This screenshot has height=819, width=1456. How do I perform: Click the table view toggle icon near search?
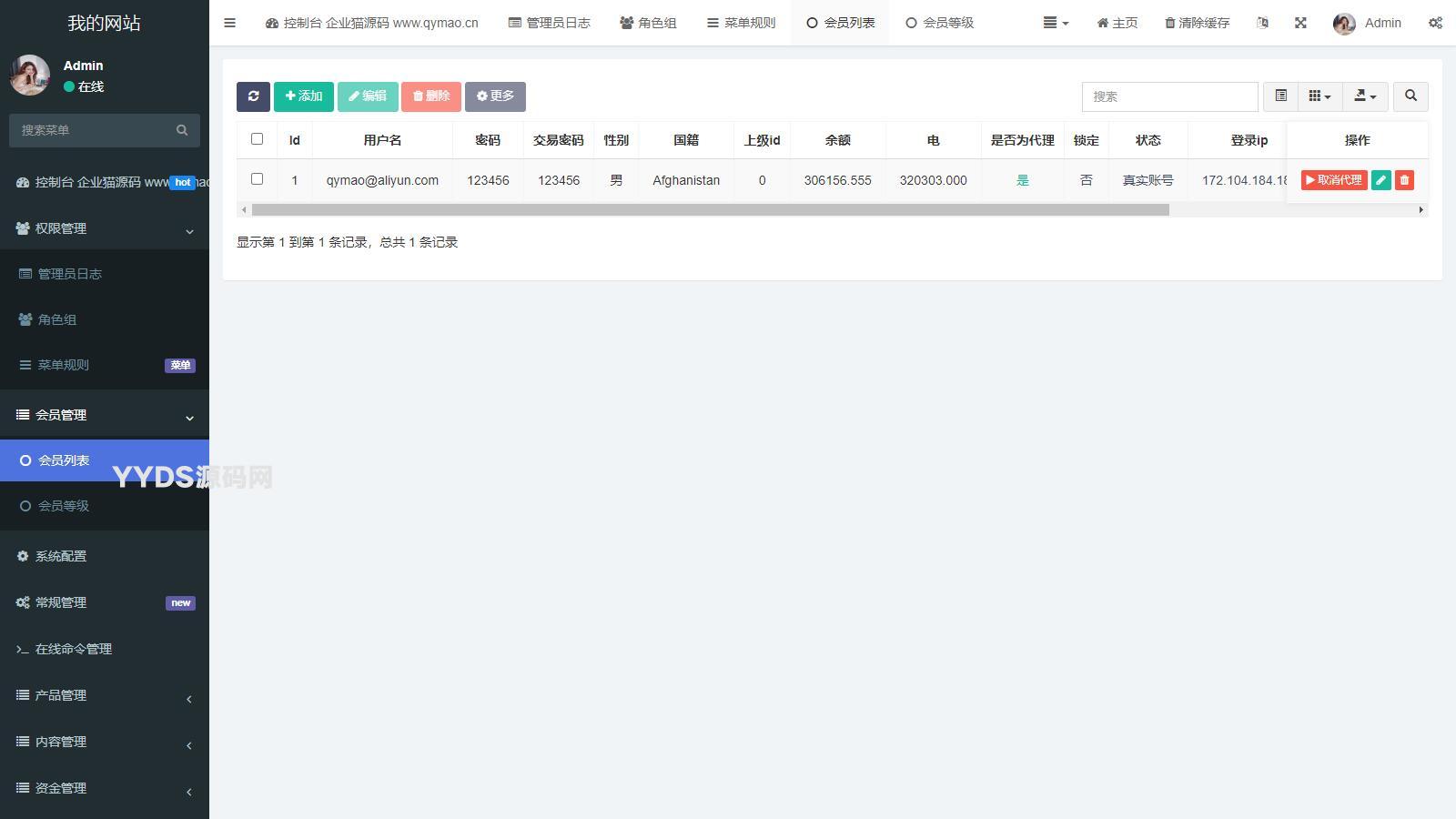tap(1280, 96)
